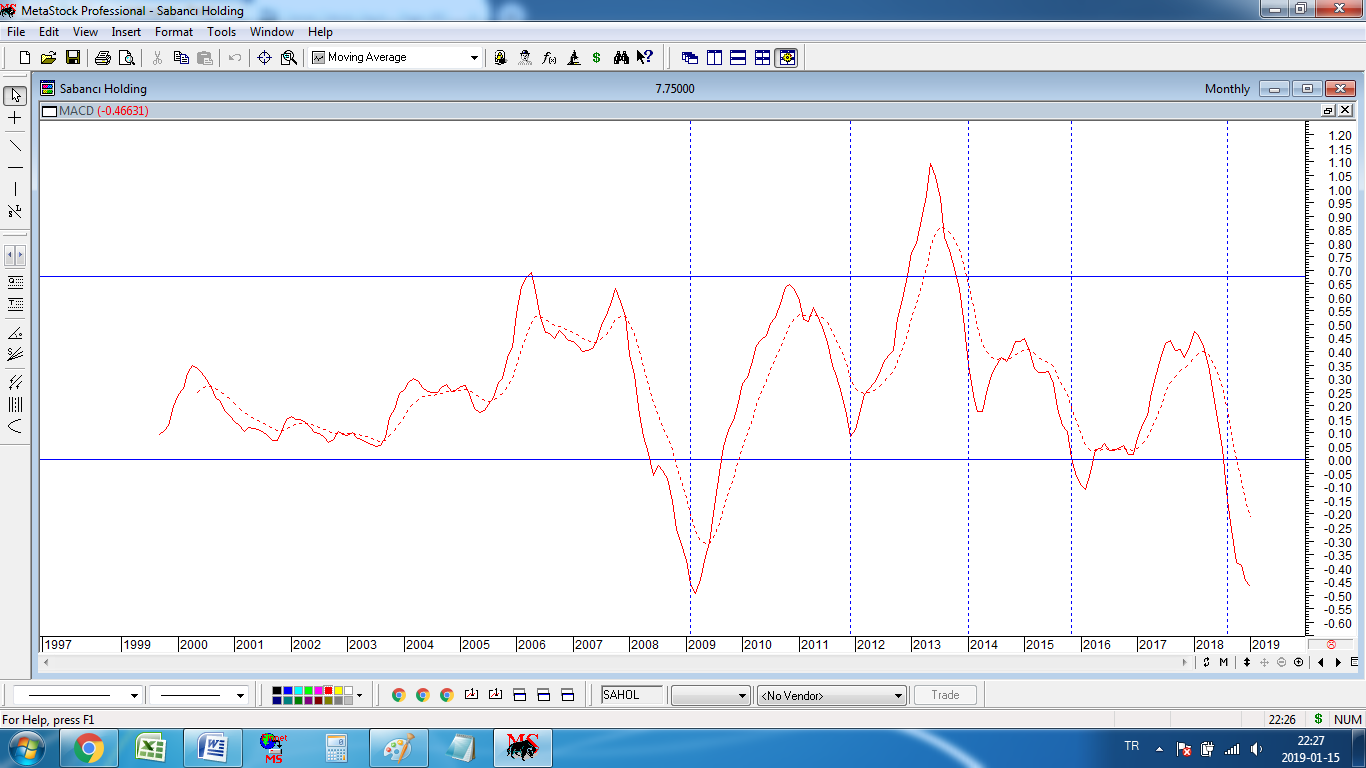Open Excel from the Windows taskbar

click(151, 748)
